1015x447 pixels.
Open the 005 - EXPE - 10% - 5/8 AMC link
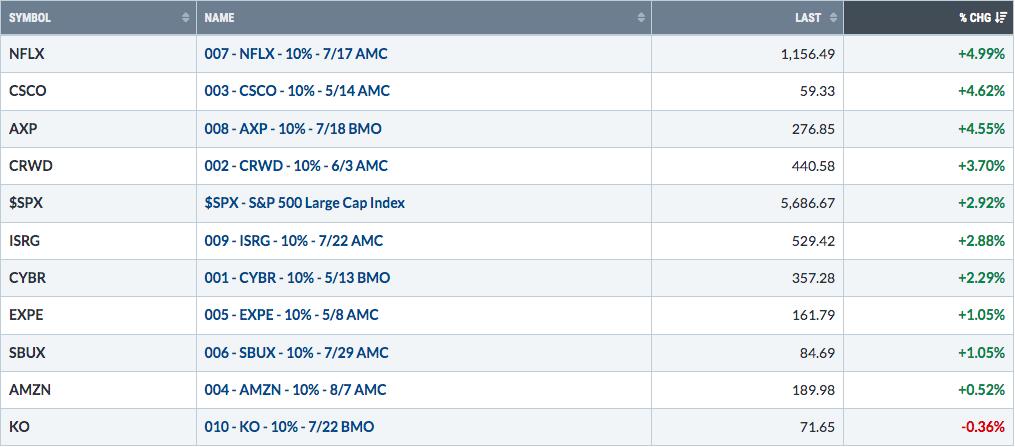291,315
